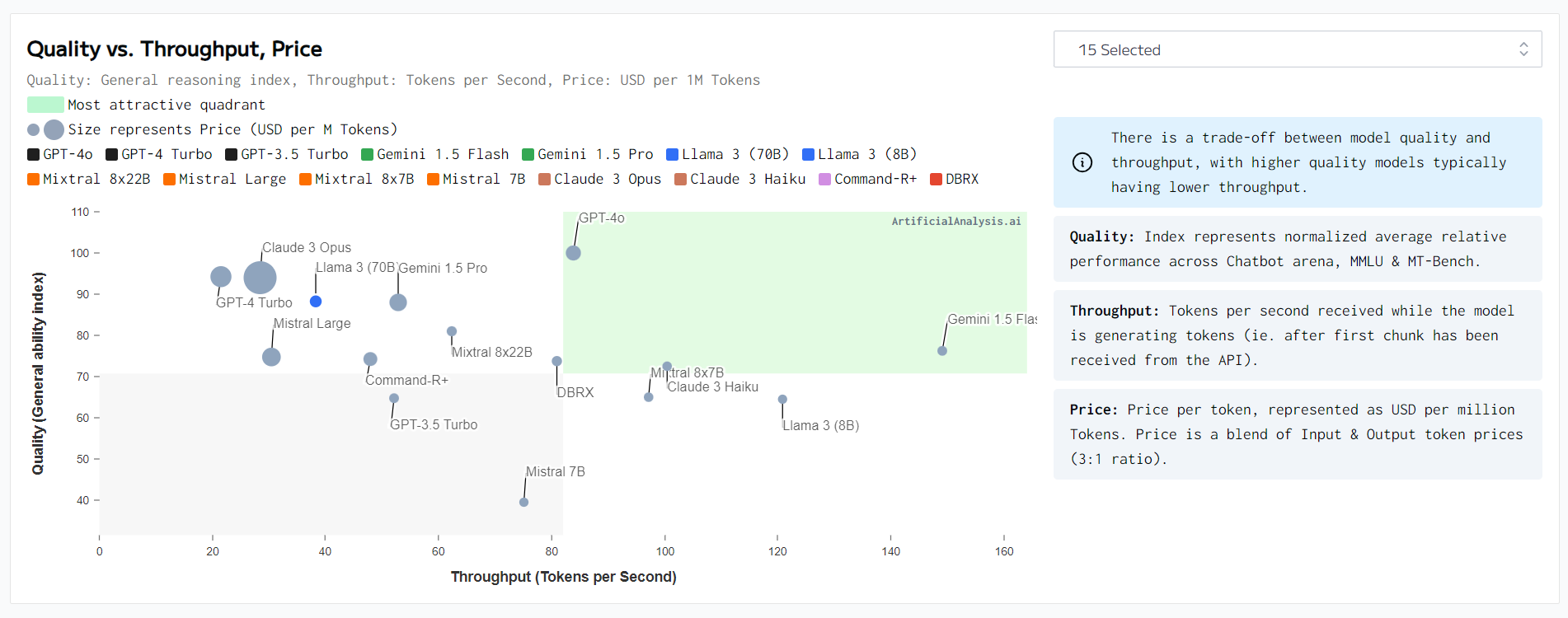This screenshot has width=1568, height=618.
Task: Click the Most attractive quadrant green swatch
Action: pos(45,105)
